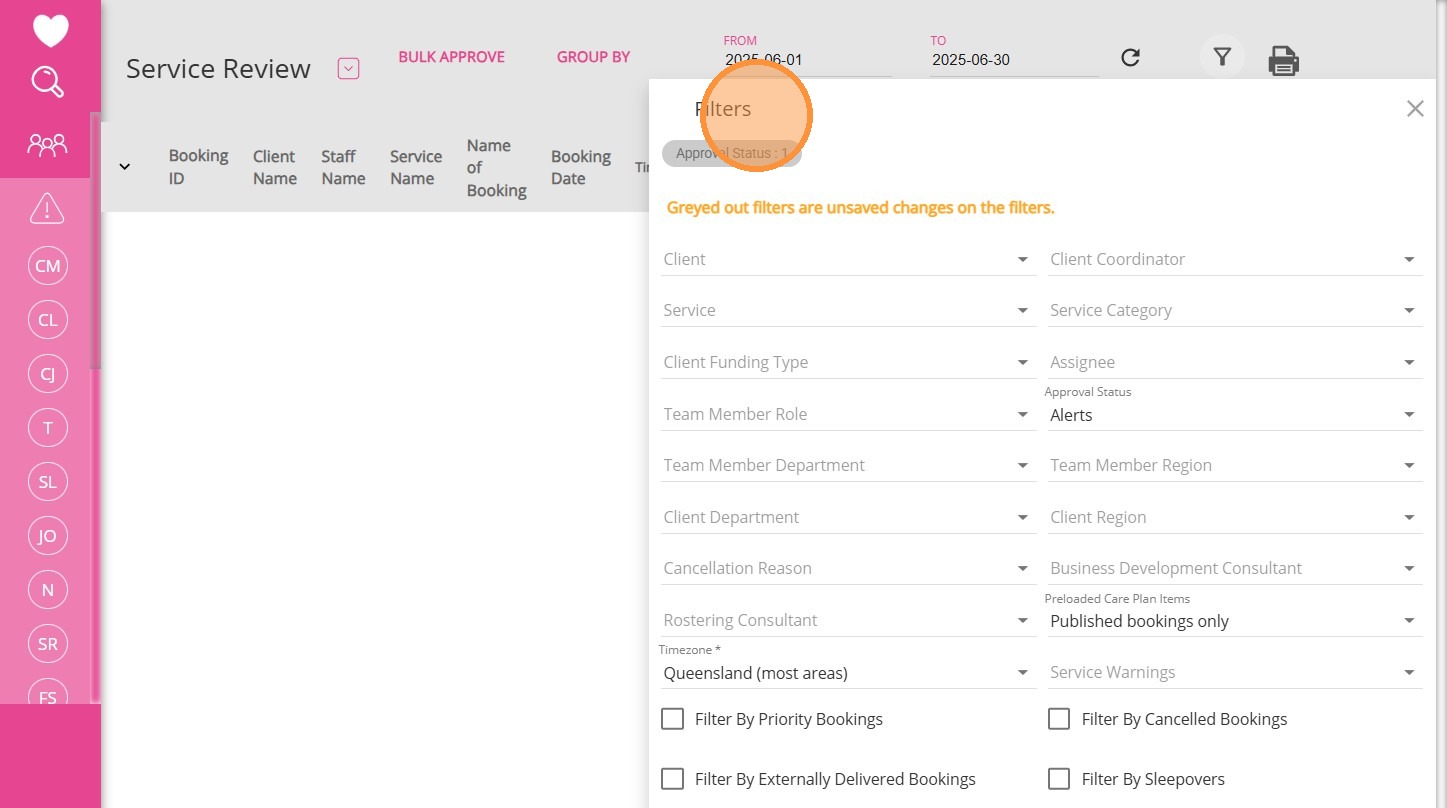Screen dimensions: 1447x808
Task: Click the heart logo icon
Action: point(50,31)
